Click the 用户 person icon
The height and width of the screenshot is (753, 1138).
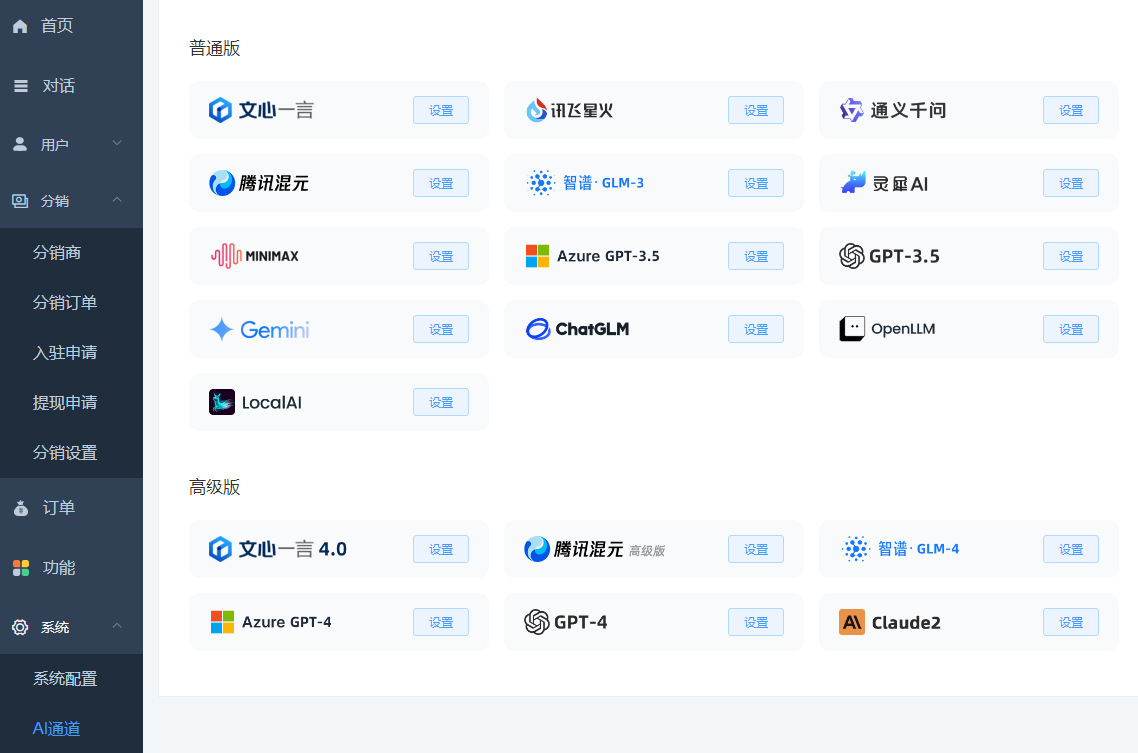coord(20,144)
